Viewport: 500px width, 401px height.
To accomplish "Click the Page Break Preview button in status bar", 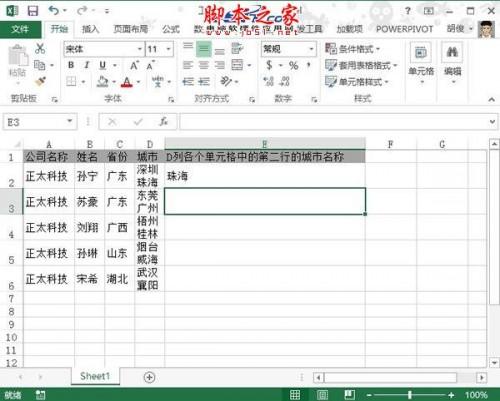I will click(349, 395).
